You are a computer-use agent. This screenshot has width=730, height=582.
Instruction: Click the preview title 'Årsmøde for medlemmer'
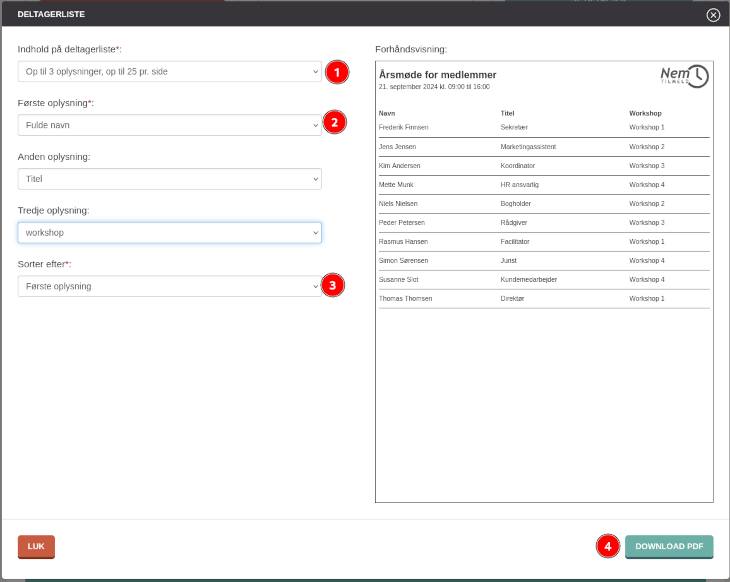point(438,75)
